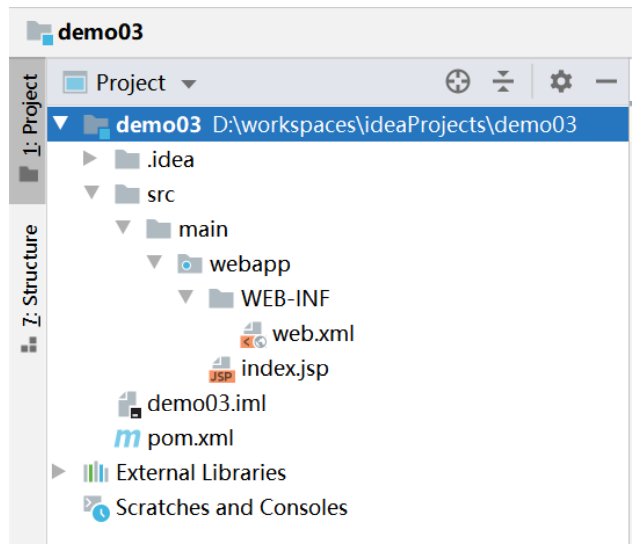The width and height of the screenshot is (639, 551).
Task: Collapse the src folder arrow
Action: coord(92,192)
